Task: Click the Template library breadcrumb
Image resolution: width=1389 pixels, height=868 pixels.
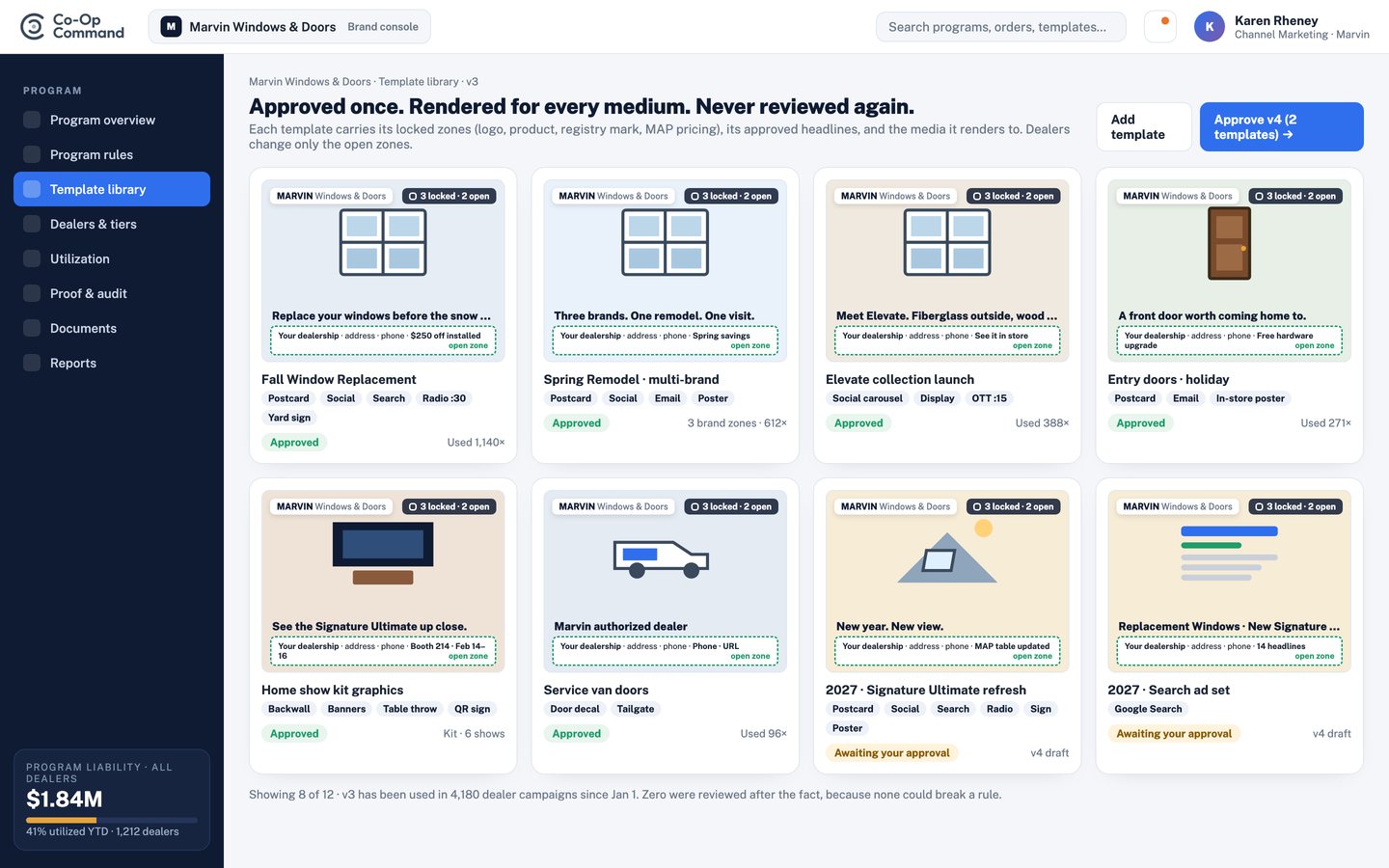Action: click(x=419, y=82)
